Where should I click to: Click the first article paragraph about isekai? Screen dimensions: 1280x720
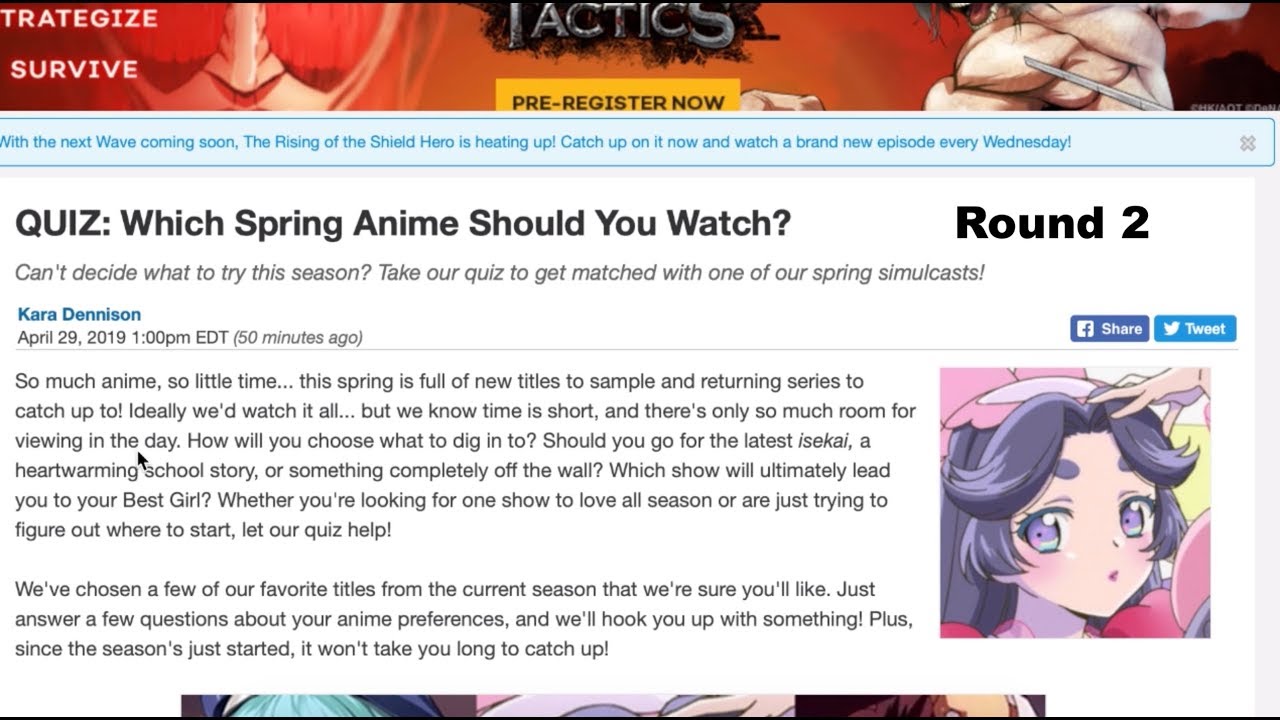coord(465,455)
